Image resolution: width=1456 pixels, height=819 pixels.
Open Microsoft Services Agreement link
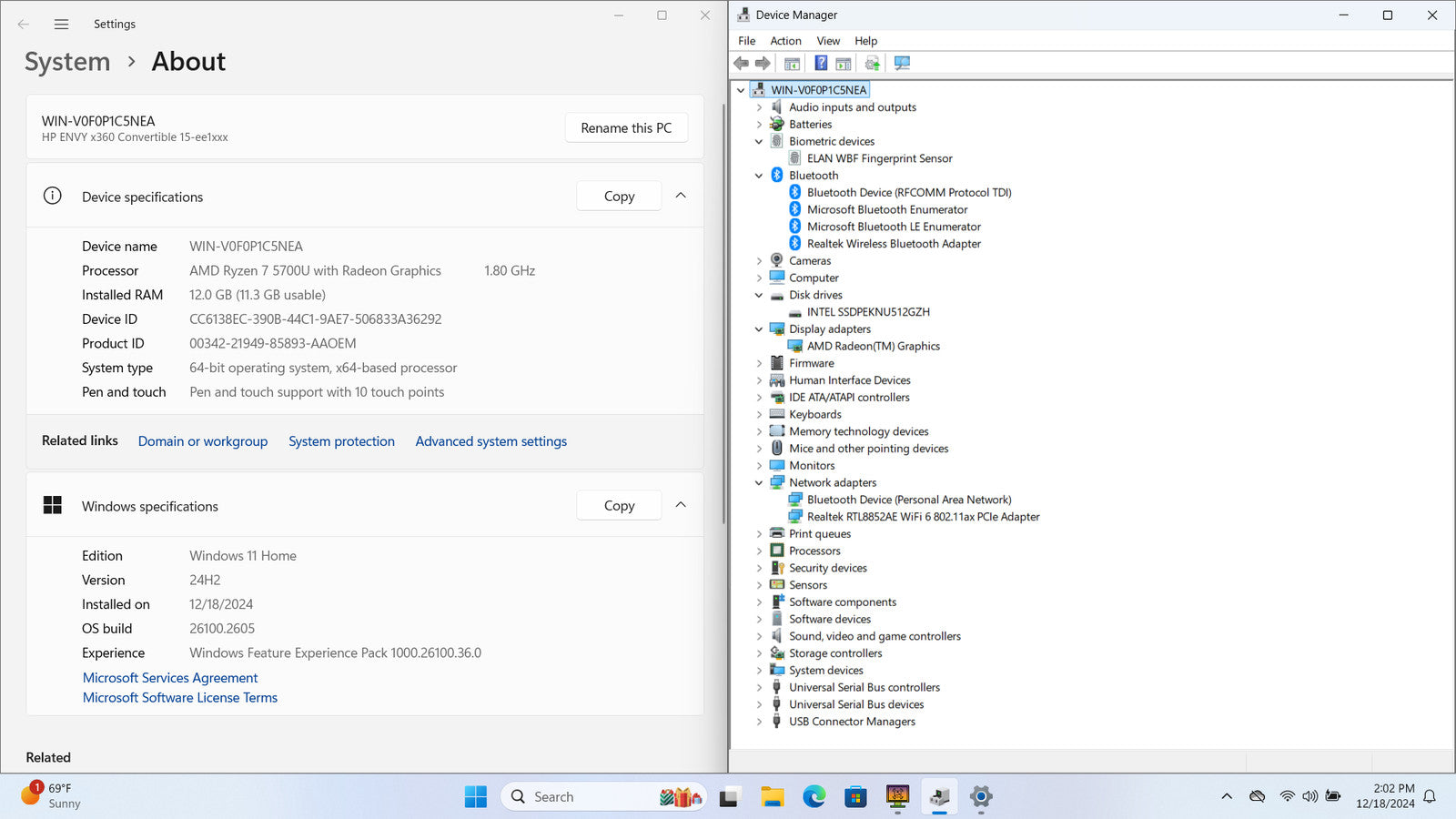point(170,678)
